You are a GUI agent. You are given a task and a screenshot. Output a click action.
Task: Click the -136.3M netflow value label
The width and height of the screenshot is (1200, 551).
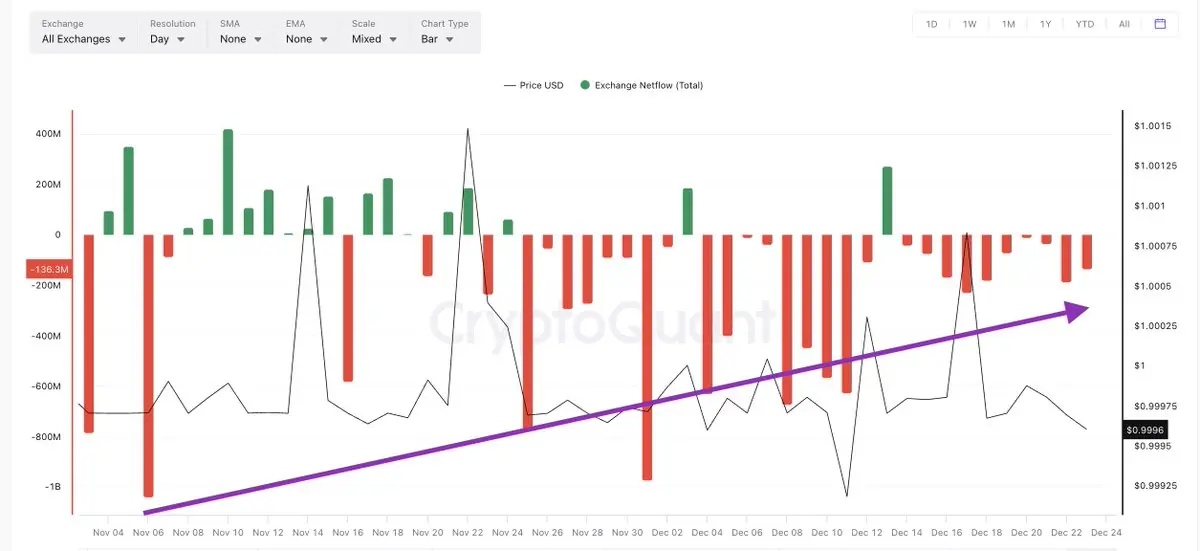(x=48, y=269)
